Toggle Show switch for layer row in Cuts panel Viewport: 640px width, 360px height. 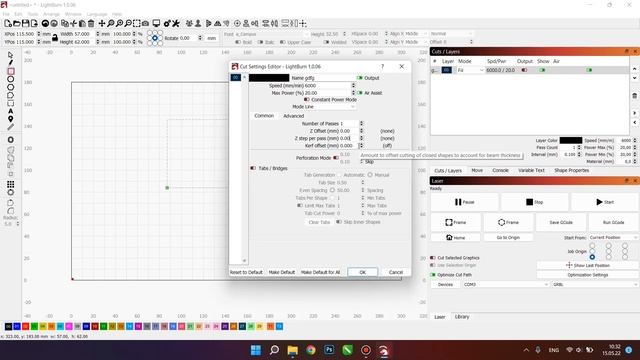tap(542, 70)
